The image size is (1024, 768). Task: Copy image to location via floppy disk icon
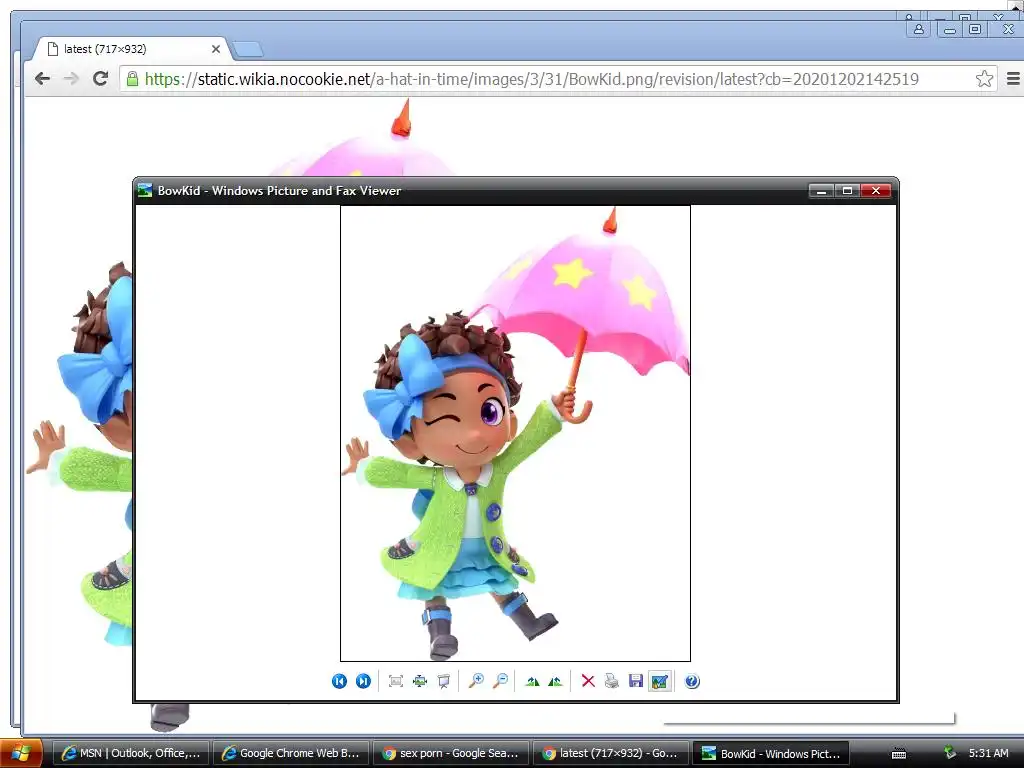click(x=635, y=681)
